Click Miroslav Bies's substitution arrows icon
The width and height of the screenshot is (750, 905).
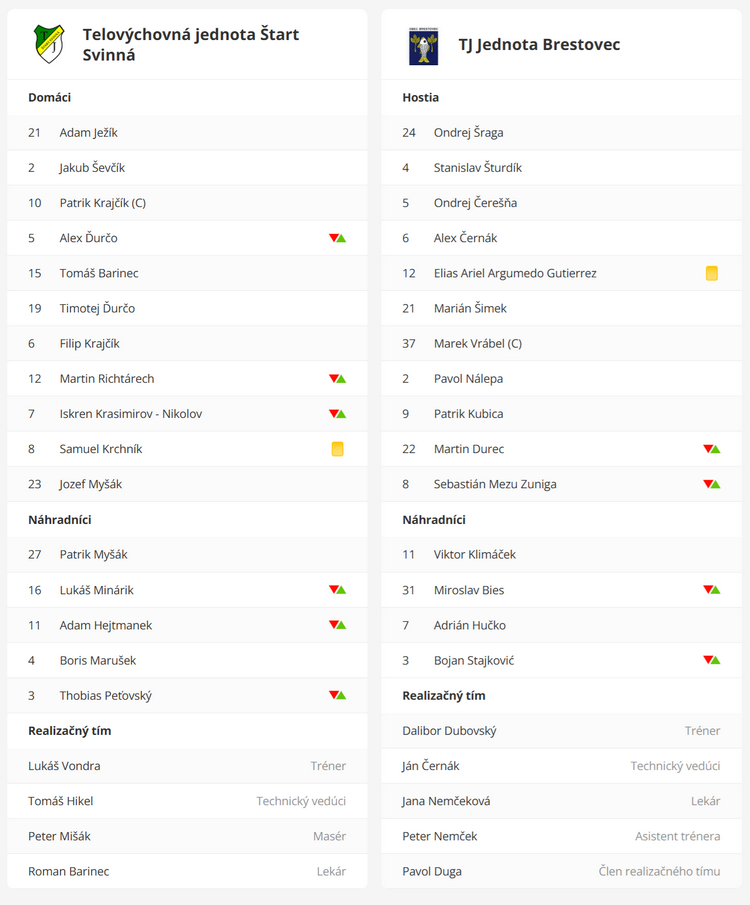click(711, 590)
